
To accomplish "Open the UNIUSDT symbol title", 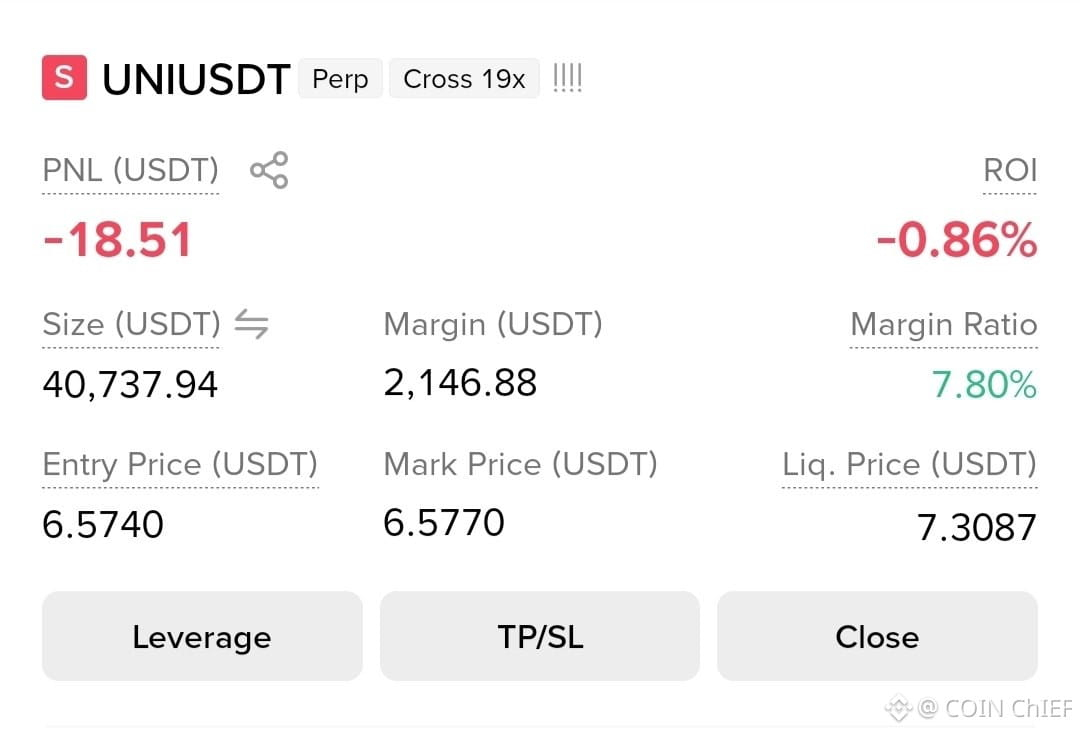I will tap(196, 79).
